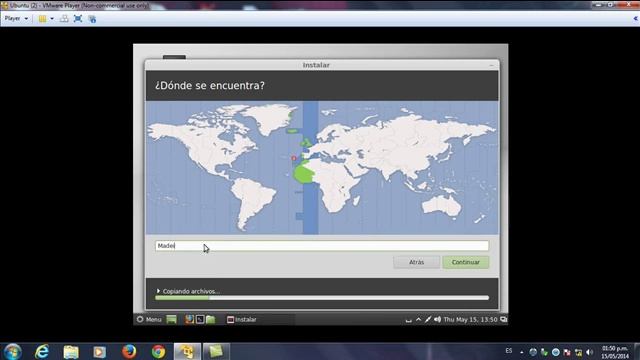Open the terminal from the Mint panel
640x360 pixels.
[200, 320]
